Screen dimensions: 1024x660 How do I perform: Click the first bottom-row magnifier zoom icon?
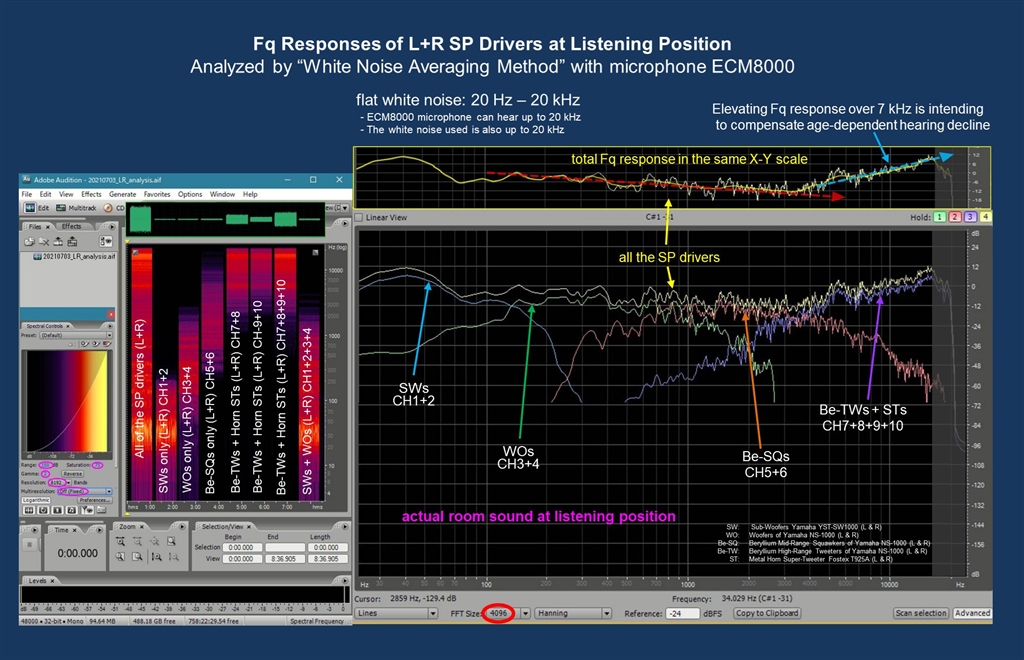tap(120, 556)
